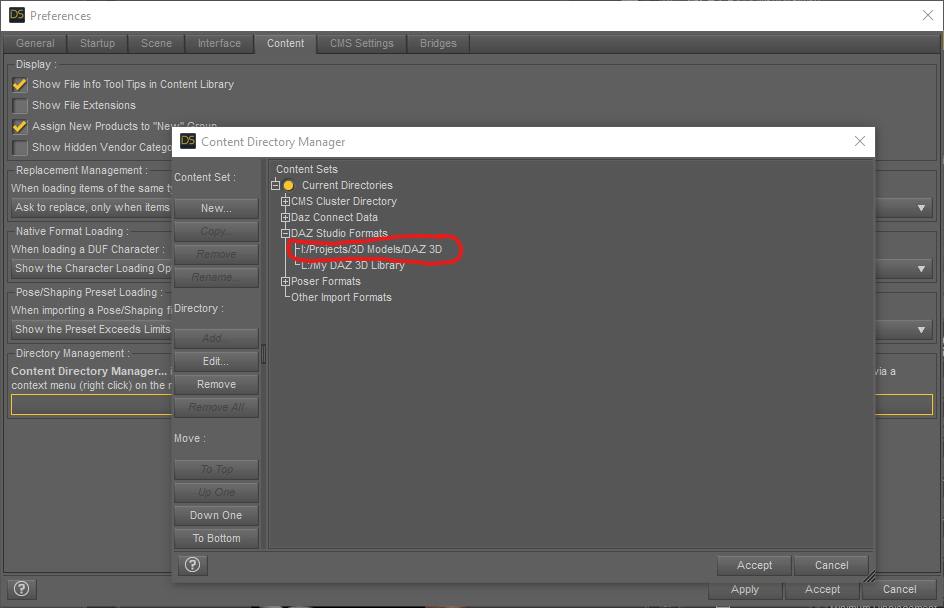
Task: Open the Replacement Management dropdown arrow
Action: 921,208
